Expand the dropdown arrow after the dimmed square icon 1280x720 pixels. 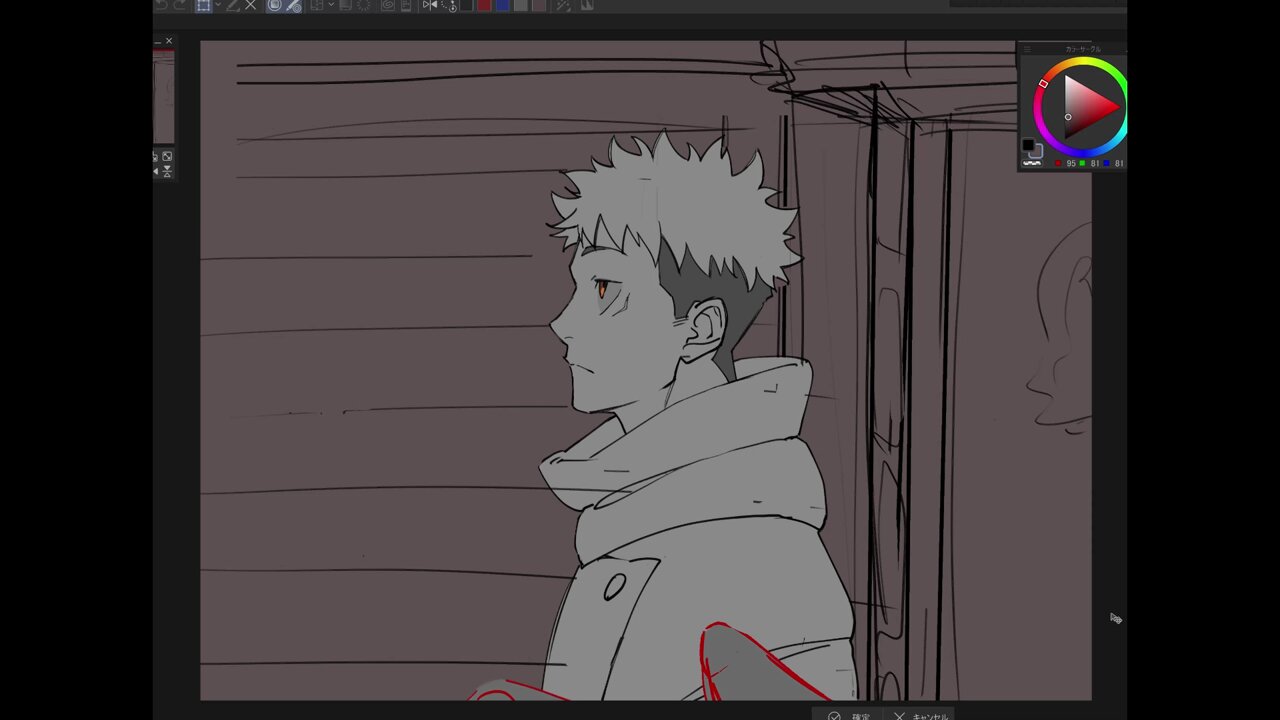[331, 5]
